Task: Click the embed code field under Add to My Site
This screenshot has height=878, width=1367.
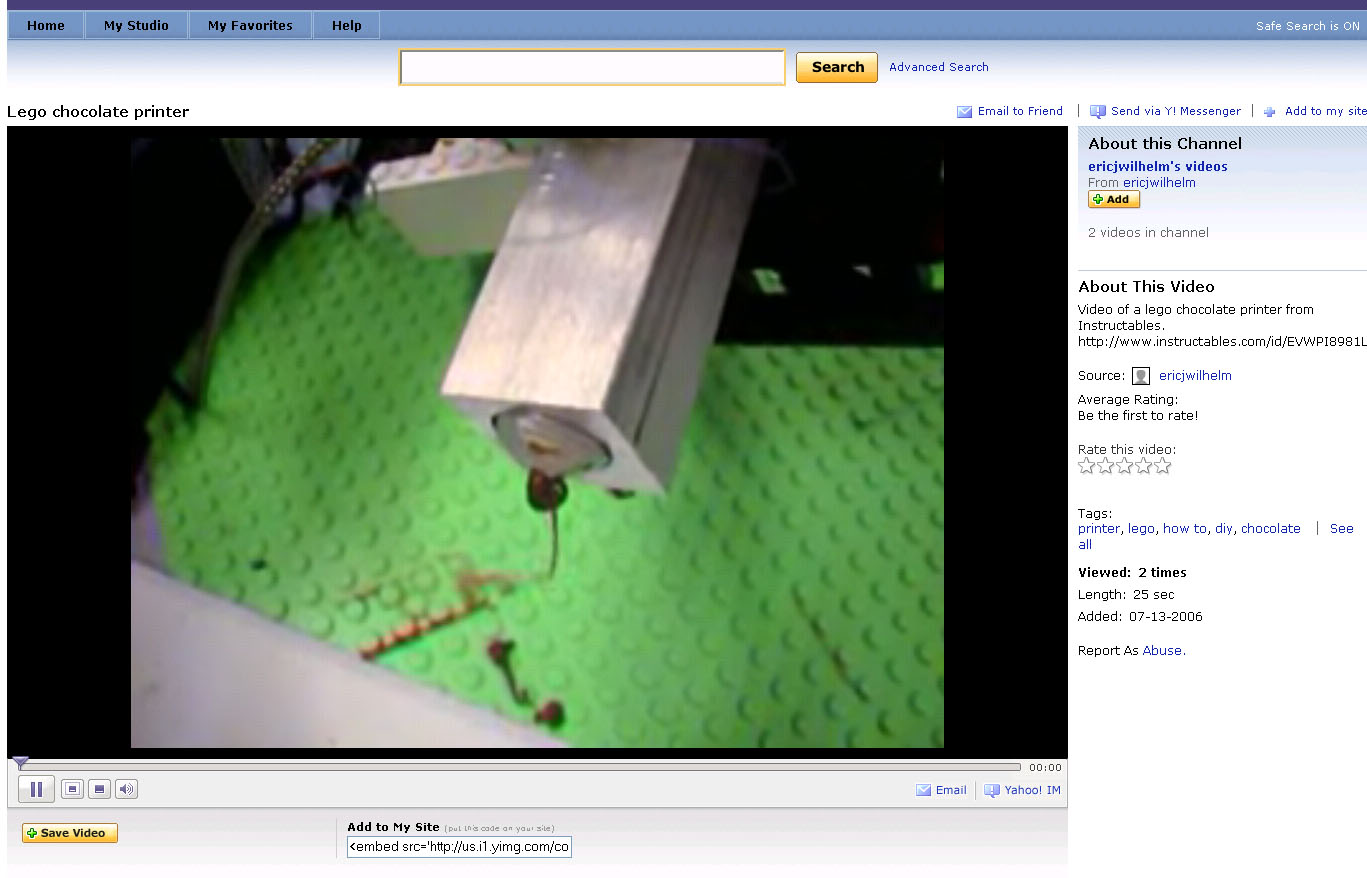Action: click(459, 847)
